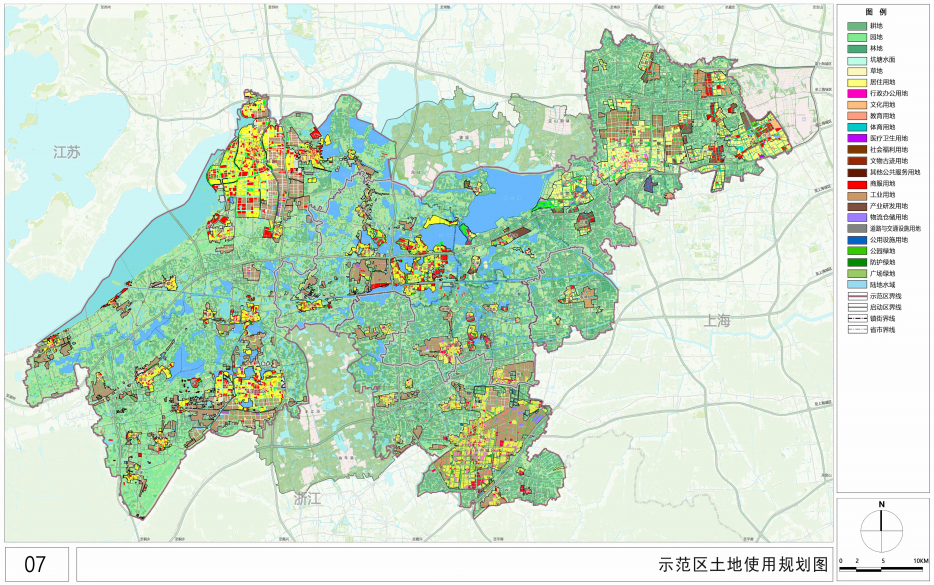The width and height of the screenshot is (934, 585).
Task: Select the purple 医疗卫生用地 swatch
Action: pos(857,139)
